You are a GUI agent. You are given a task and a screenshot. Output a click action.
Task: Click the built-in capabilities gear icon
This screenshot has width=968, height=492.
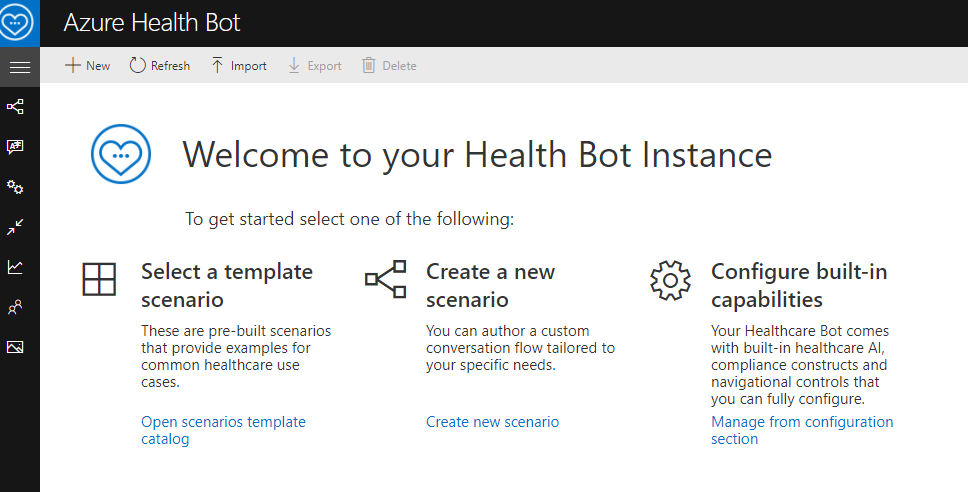[670, 280]
